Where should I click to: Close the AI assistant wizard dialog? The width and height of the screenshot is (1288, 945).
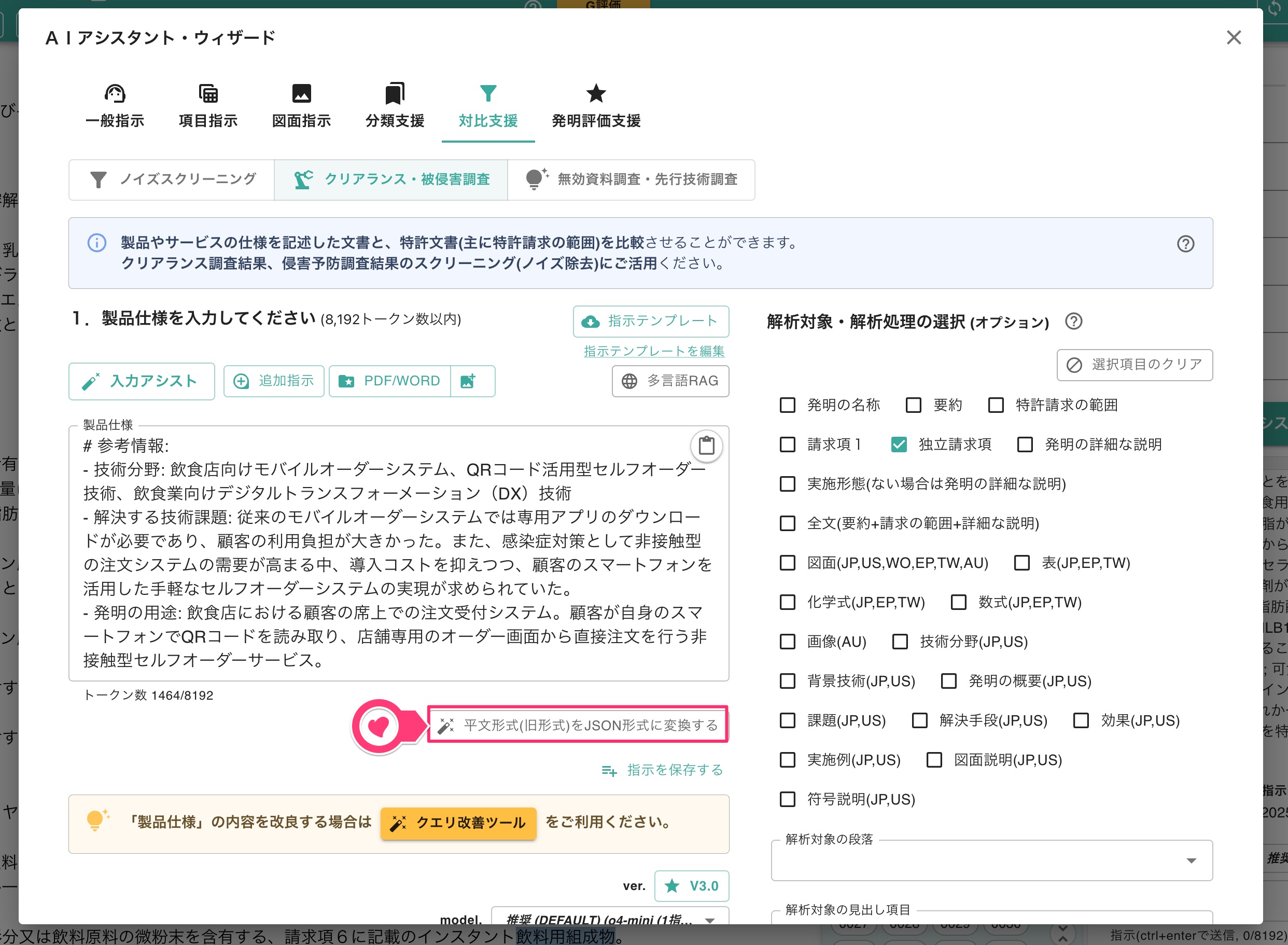1234,38
